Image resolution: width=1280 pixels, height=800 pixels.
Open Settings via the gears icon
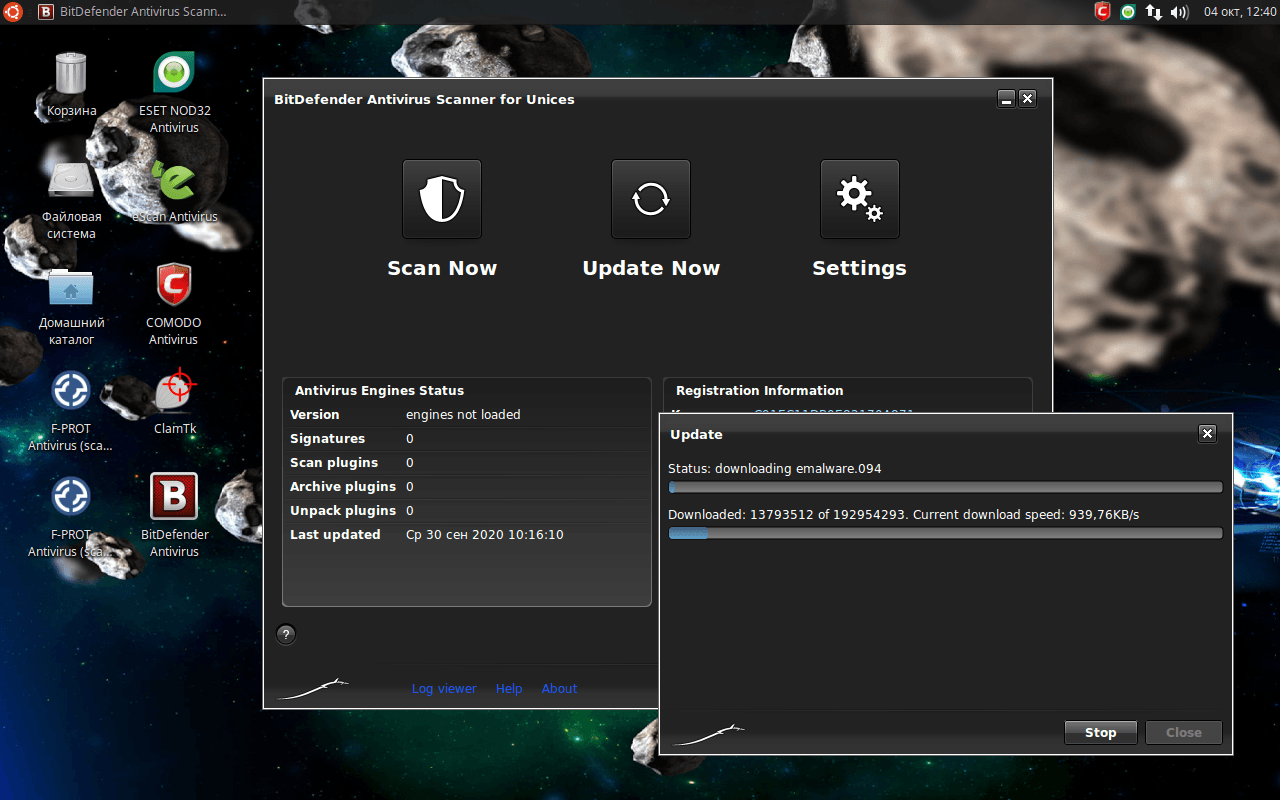pos(860,199)
